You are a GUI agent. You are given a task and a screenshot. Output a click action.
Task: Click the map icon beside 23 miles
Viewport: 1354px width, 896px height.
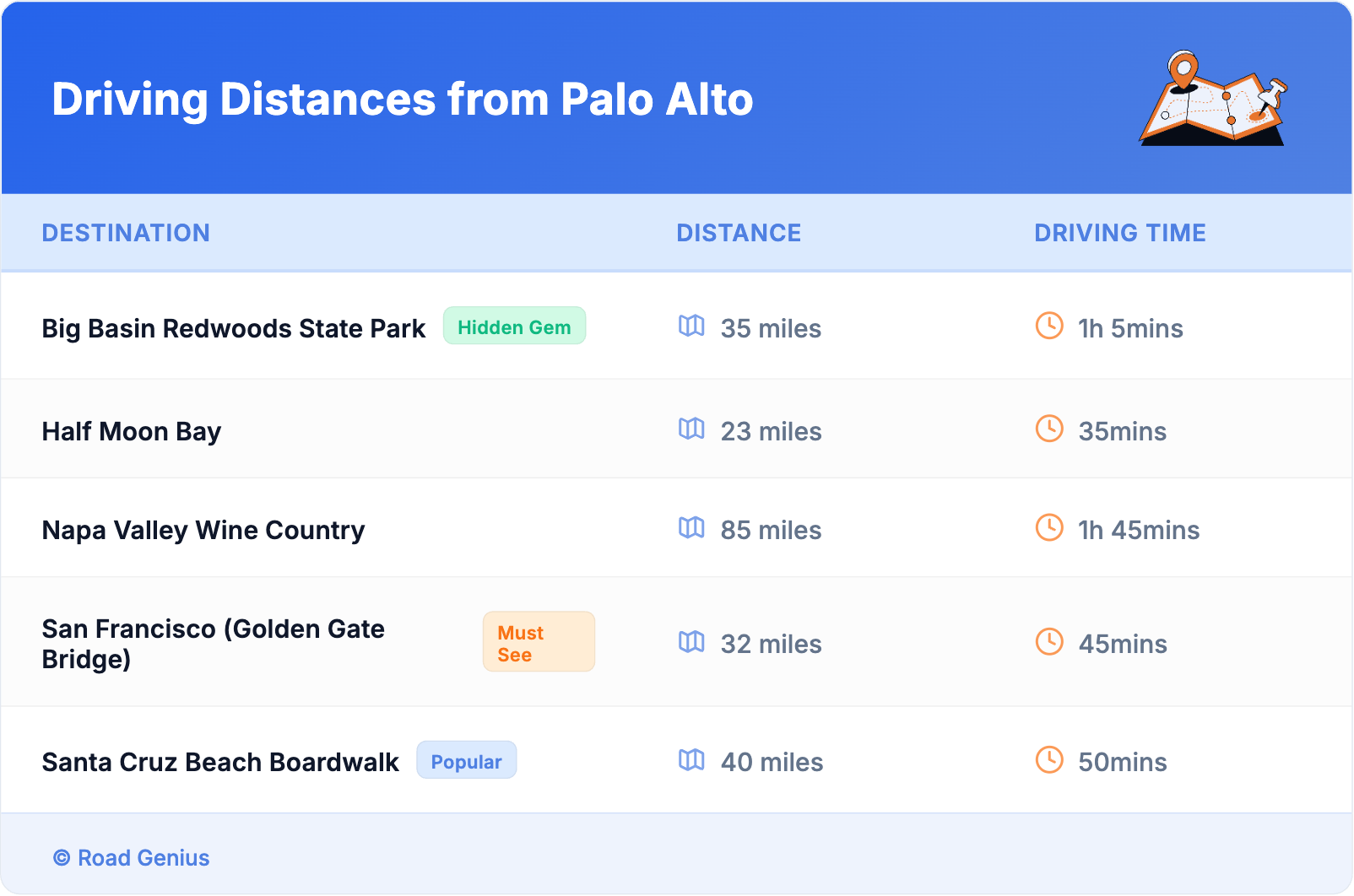[691, 429]
